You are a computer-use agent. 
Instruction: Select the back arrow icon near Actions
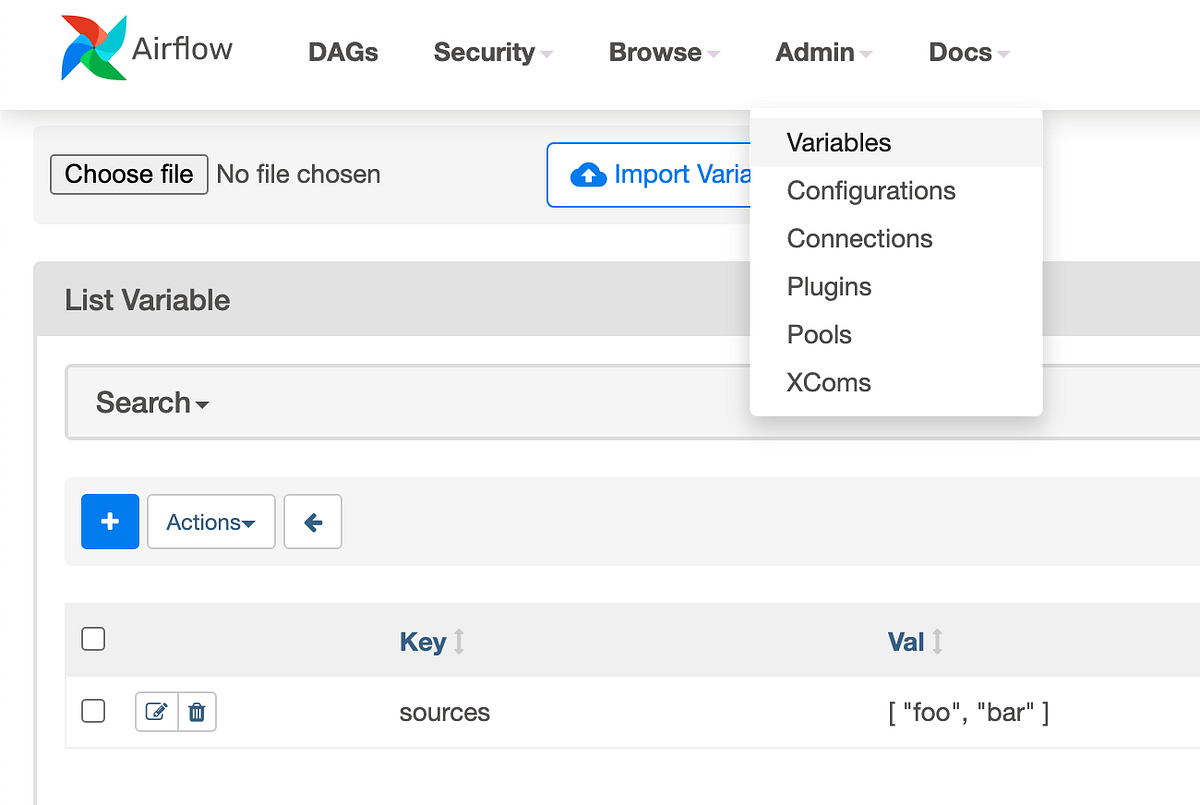[x=312, y=521]
